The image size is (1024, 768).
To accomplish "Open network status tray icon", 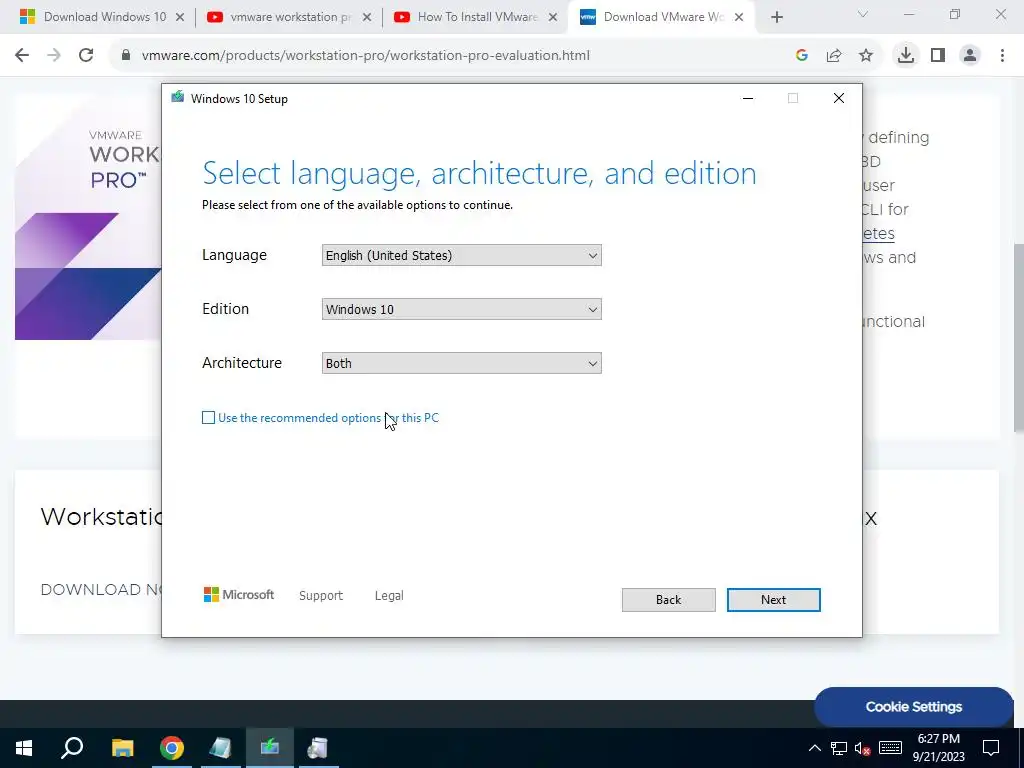I will (x=839, y=748).
